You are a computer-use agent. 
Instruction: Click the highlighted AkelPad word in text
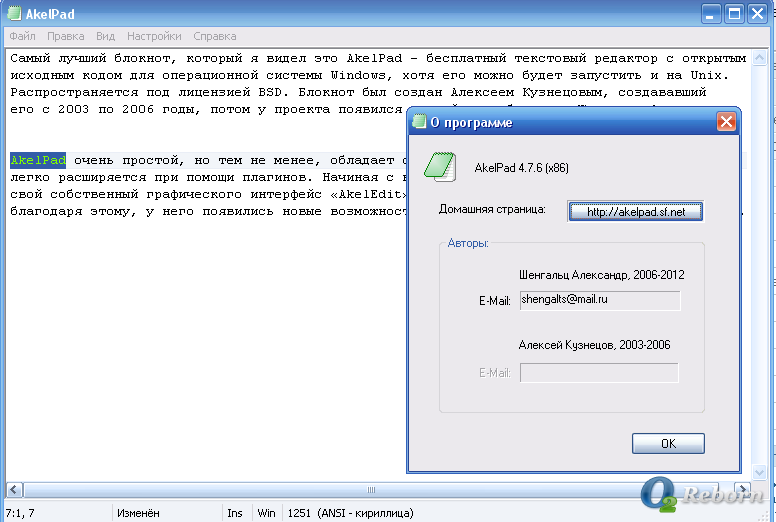coord(38,160)
